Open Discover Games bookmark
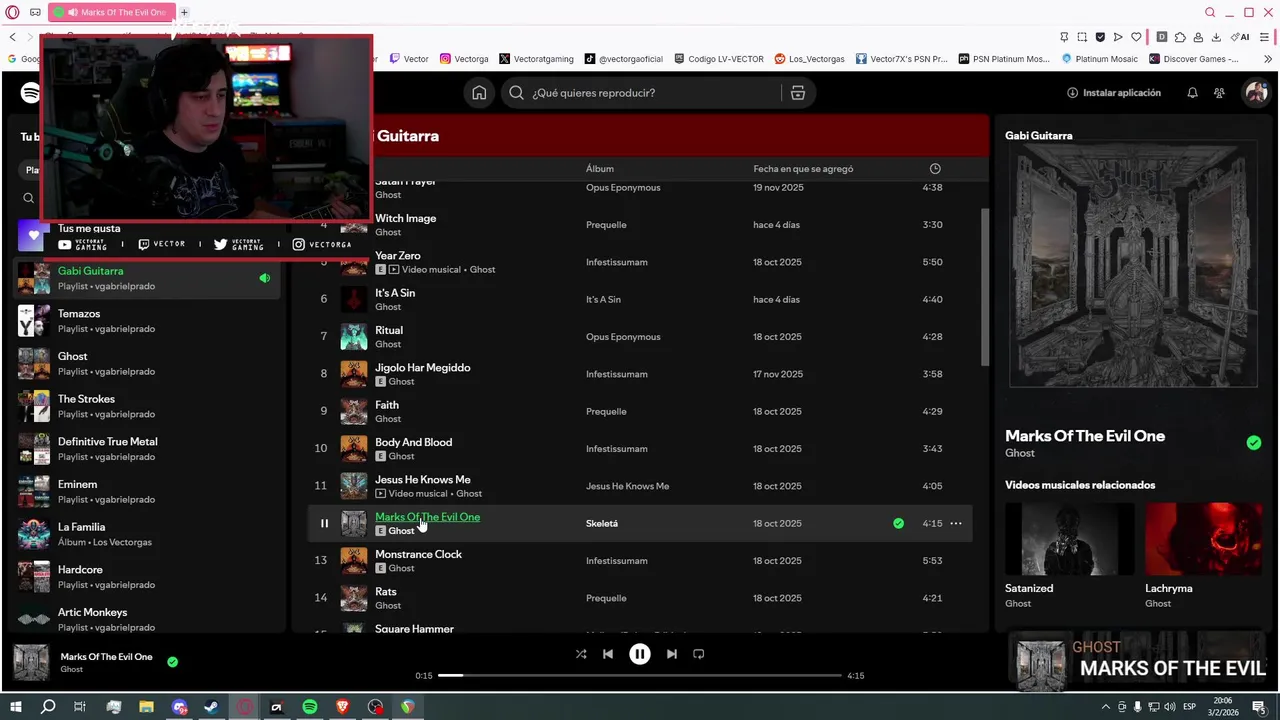The image size is (1280, 720). coord(1193,59)
